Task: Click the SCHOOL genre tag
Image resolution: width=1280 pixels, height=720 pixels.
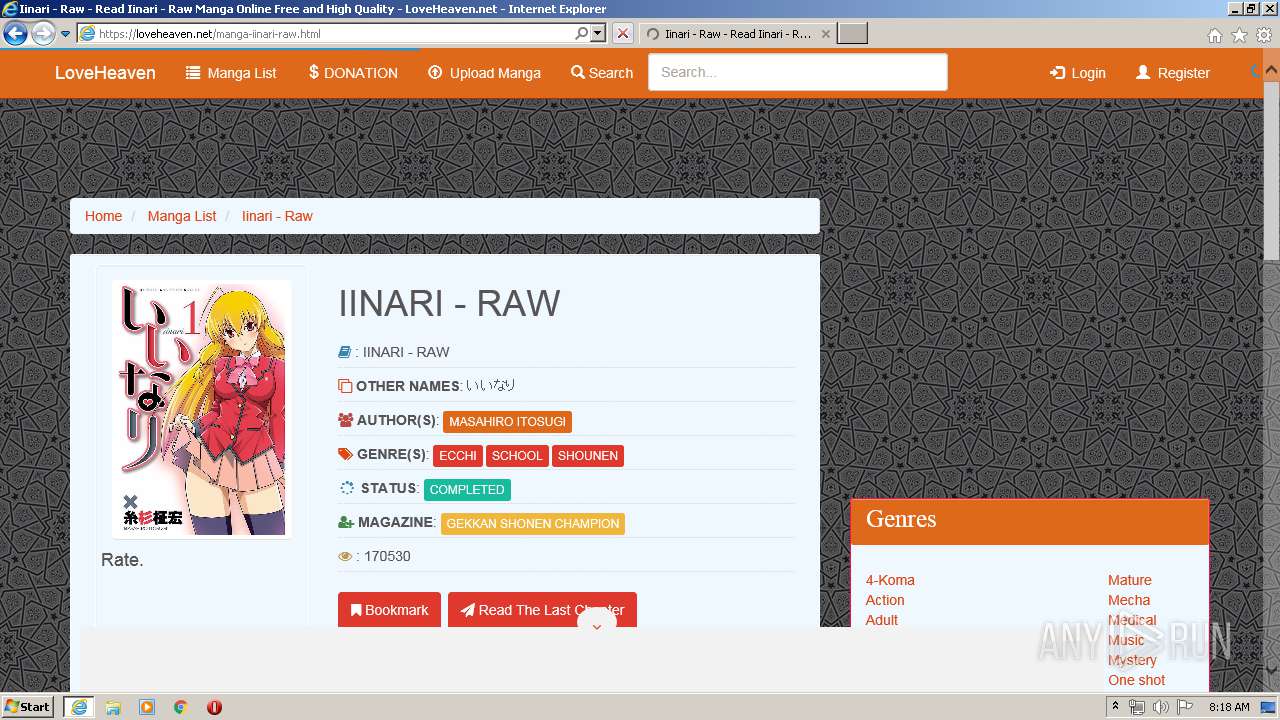Action: point(517,456)
